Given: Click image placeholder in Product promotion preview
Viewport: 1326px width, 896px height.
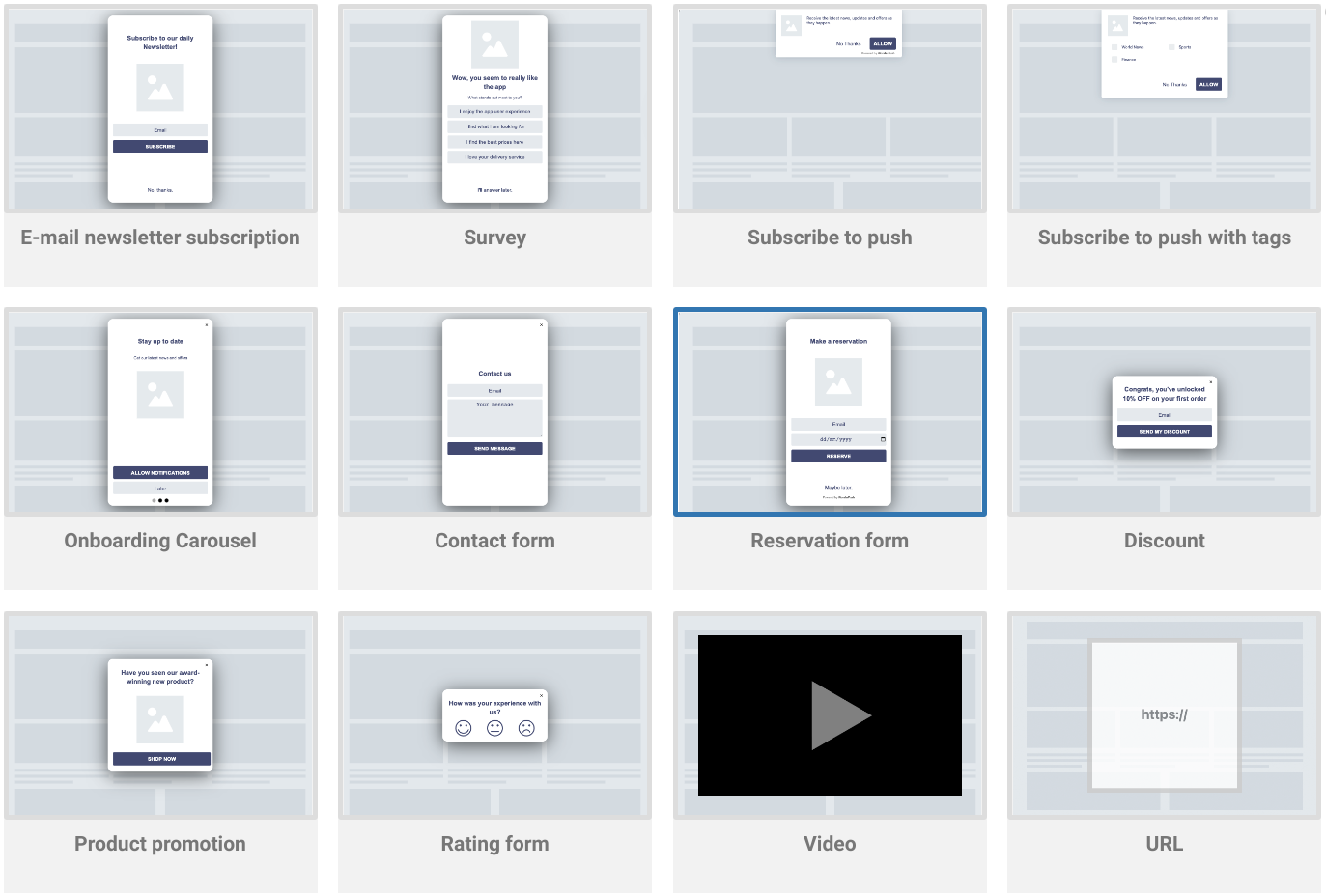Looking at the screenshot, I should point(160,719).
